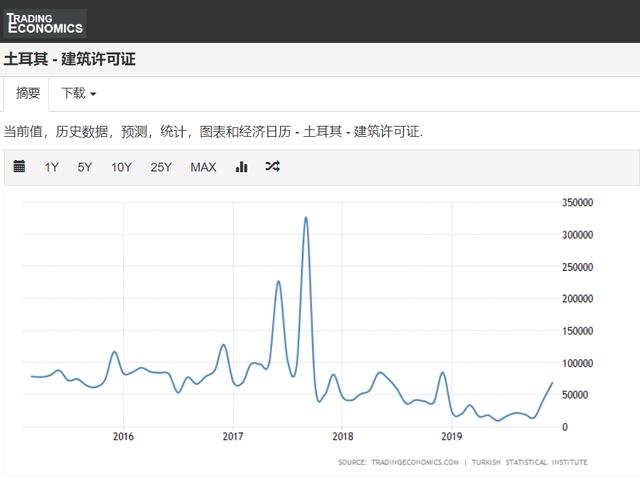Click the highest chart peak near 325000
Viewport: 640px width, 490px height.
pyautogui.click(x=306, y=218)
